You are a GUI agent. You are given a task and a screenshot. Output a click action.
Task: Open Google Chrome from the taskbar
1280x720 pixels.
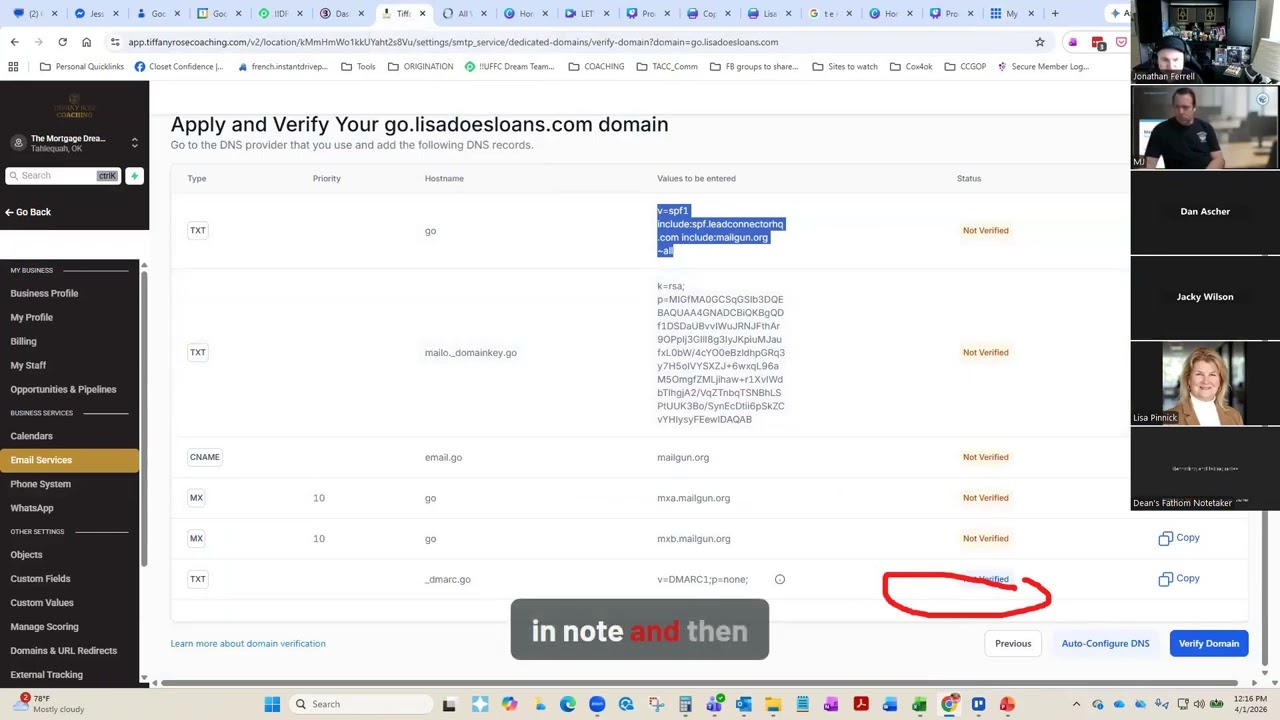point(949,704)
